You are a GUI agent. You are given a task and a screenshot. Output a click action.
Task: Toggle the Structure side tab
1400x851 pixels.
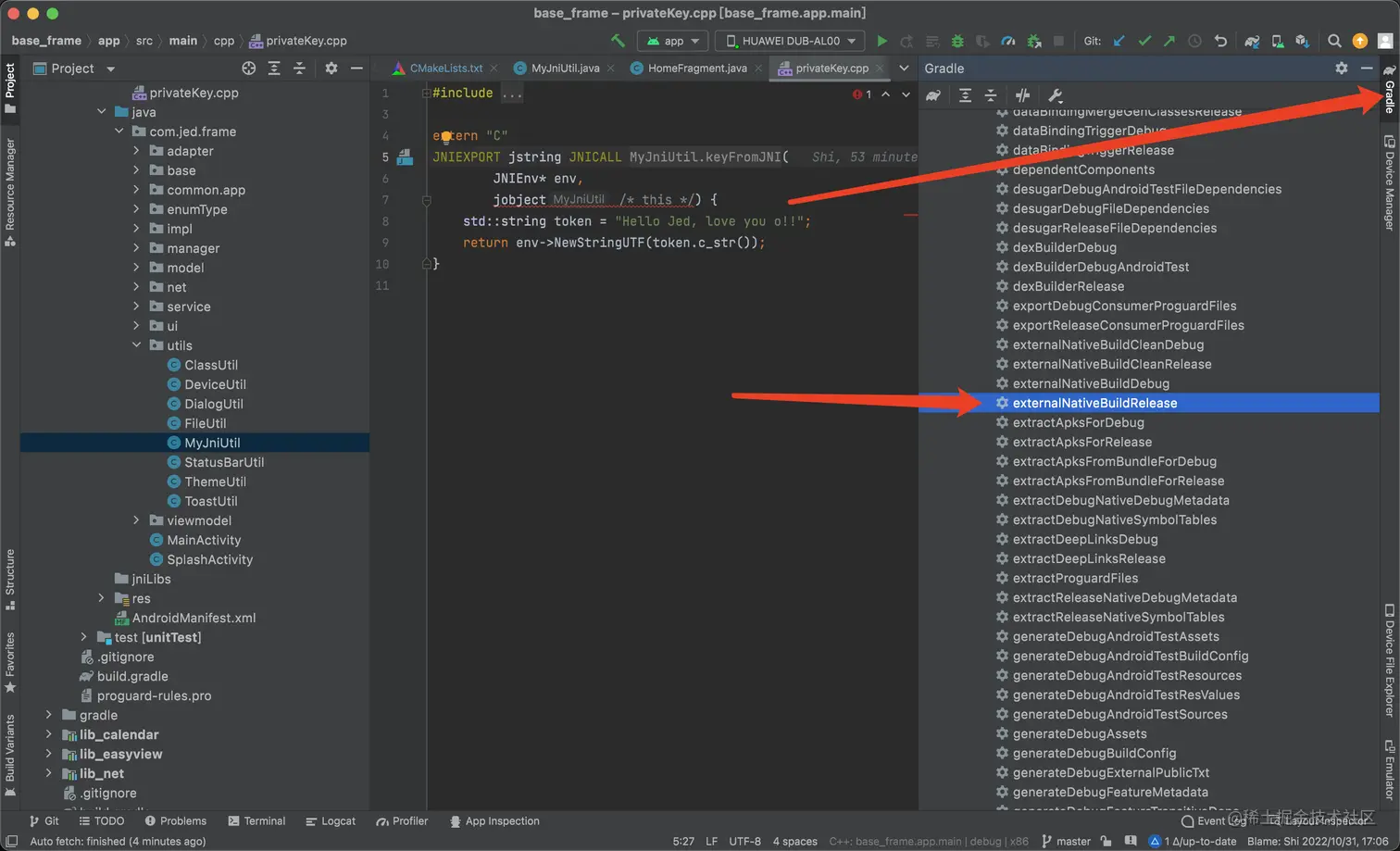coord(10,579)
